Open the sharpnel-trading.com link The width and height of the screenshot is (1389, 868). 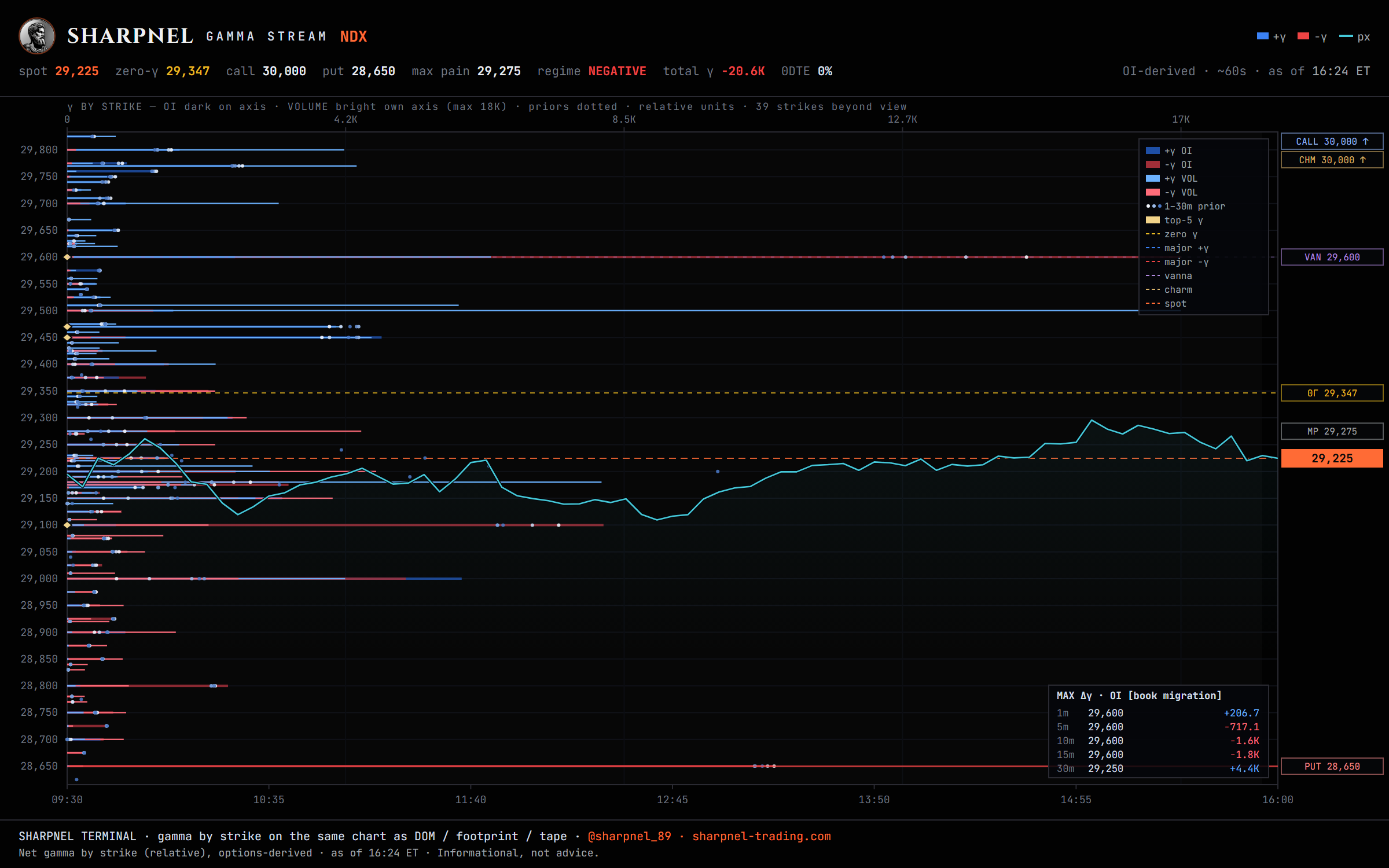762,836
